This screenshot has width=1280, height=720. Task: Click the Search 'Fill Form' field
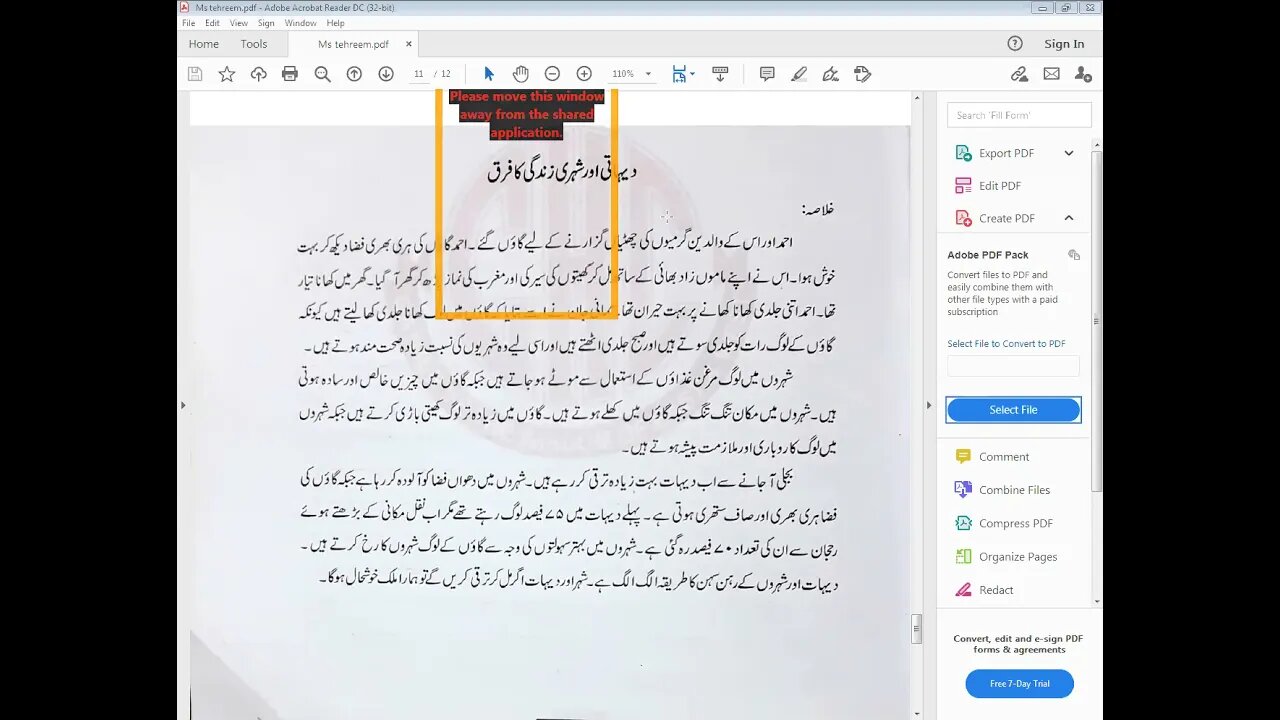click(x=1019, y=115)
